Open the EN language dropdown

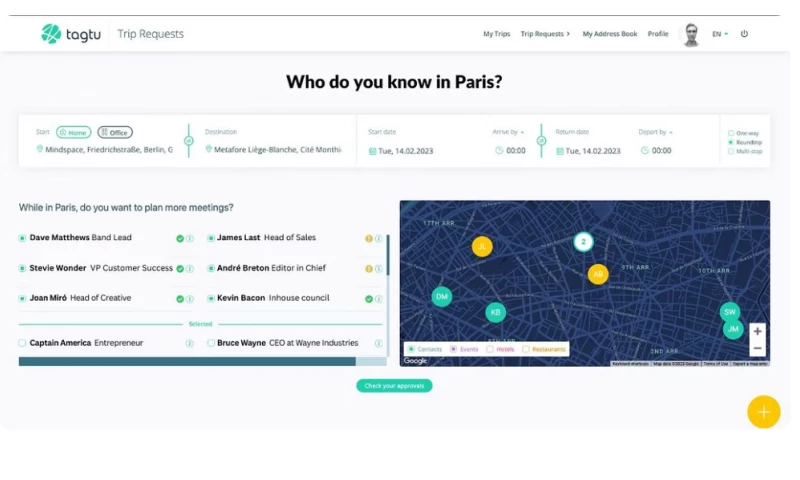click(x=720, y=34)
